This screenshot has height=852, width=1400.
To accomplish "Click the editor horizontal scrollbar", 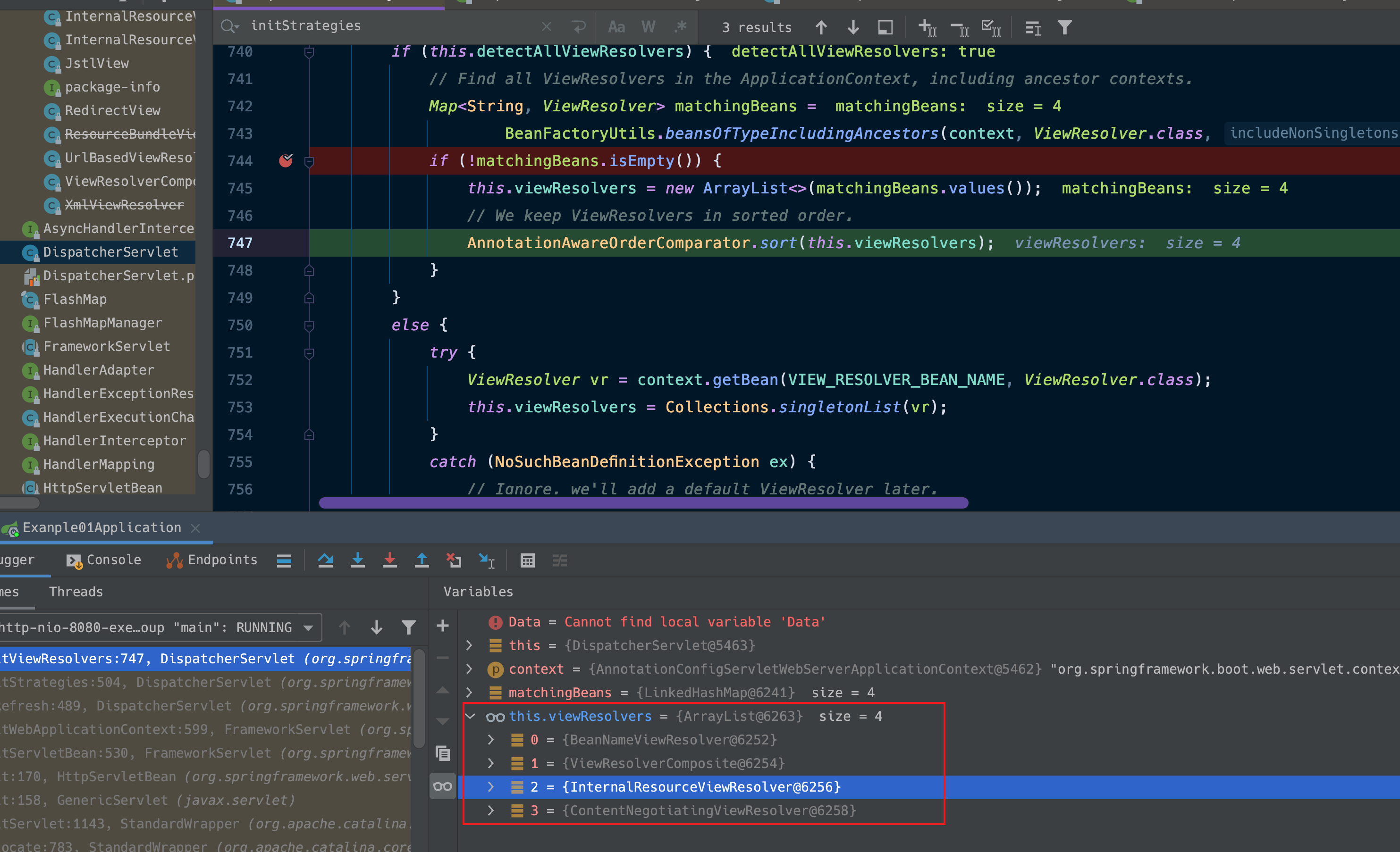I will (643, 503).
